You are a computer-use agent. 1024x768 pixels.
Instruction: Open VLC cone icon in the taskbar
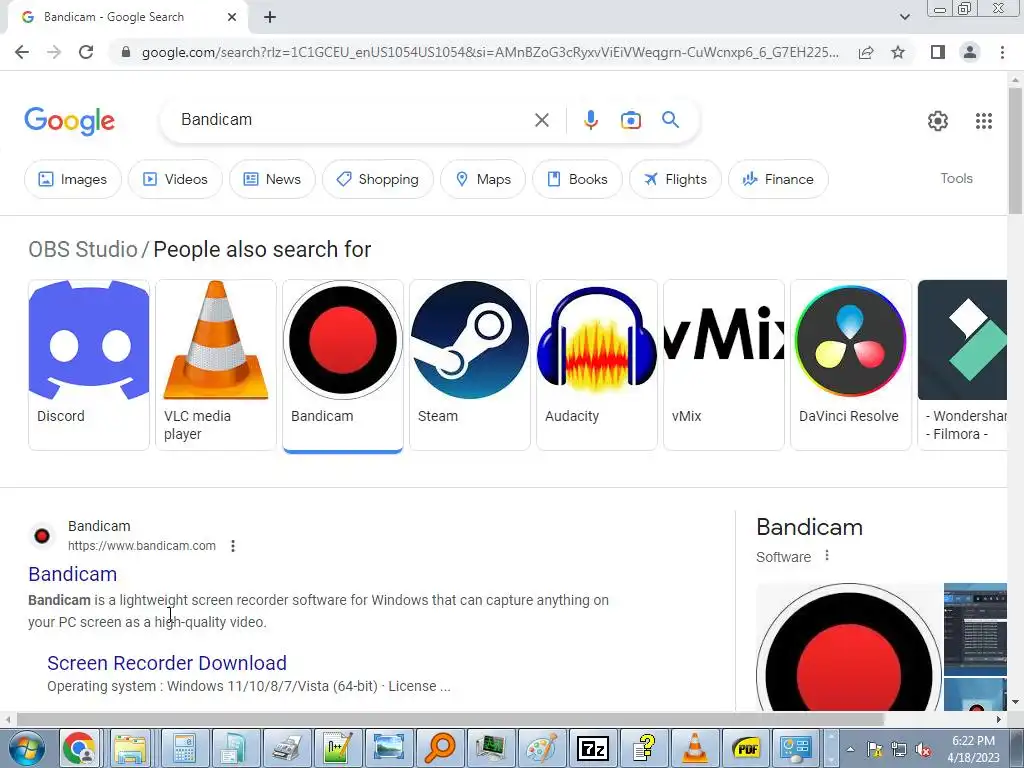[x=694, y=748]
